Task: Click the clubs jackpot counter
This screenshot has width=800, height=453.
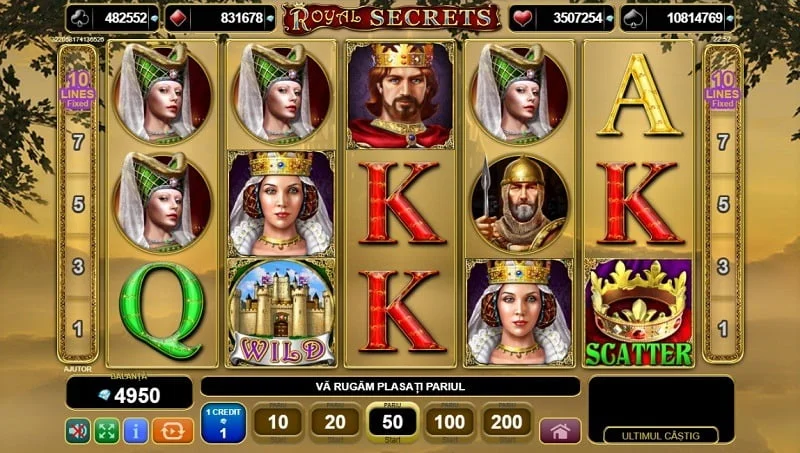Action: pyautogui.click(x=113, y=18)
